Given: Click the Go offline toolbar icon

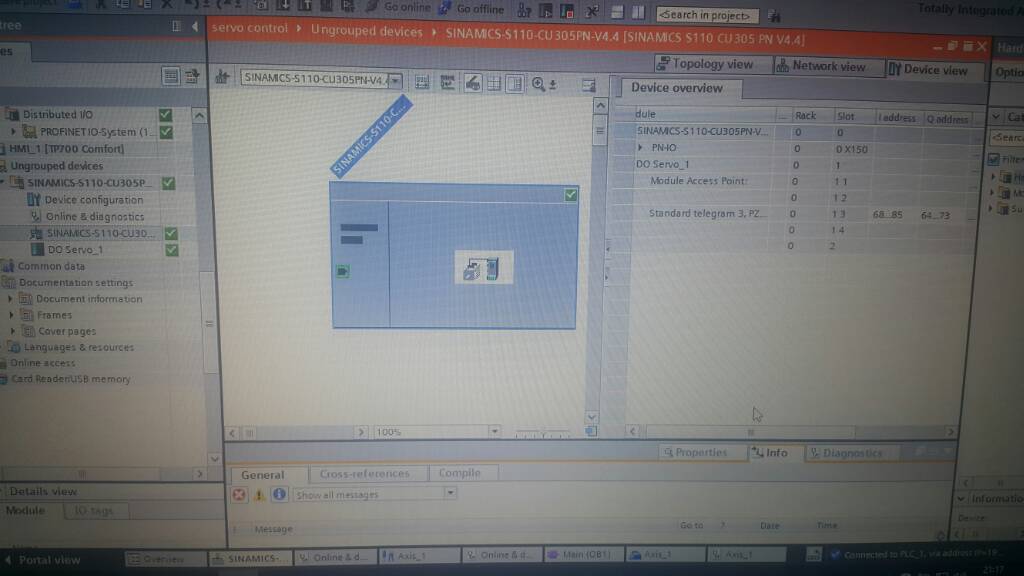Looking at the screenshot, I should [x=445, y=8].
